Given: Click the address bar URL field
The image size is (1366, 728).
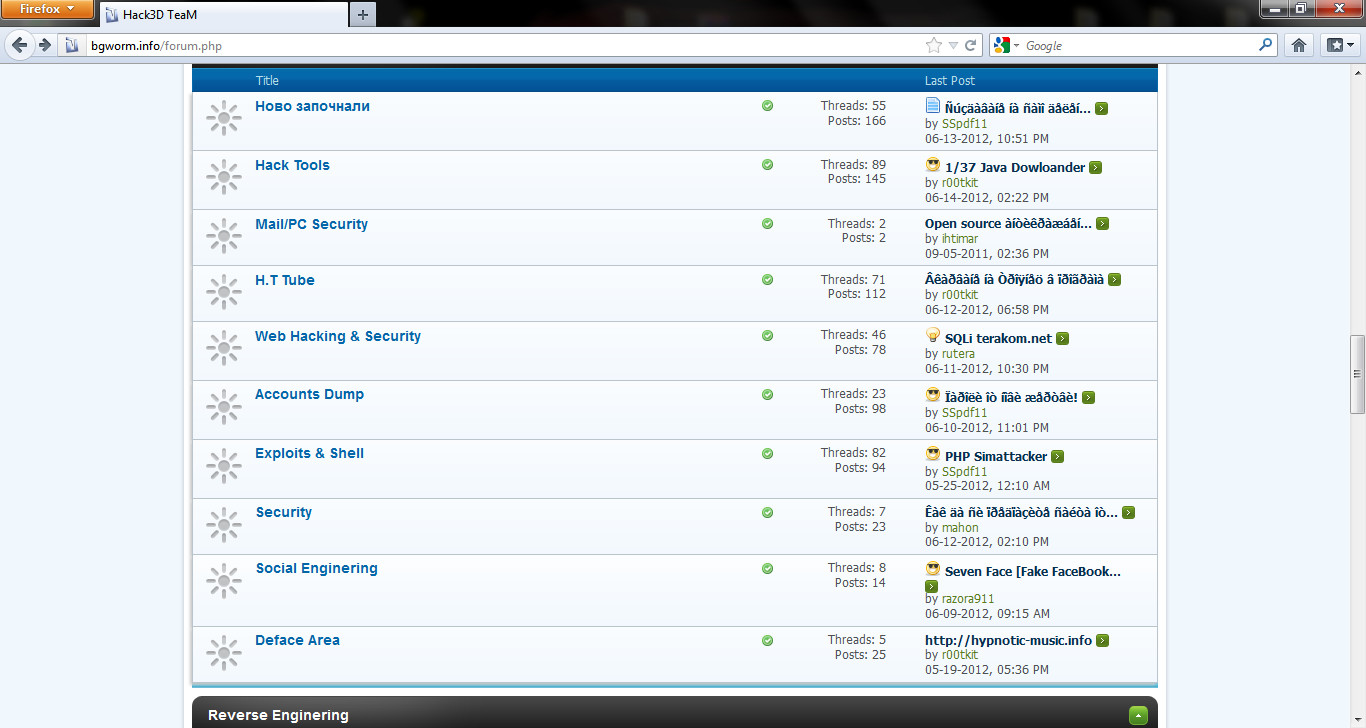Looking at the screenshot, I should (500, 45).
